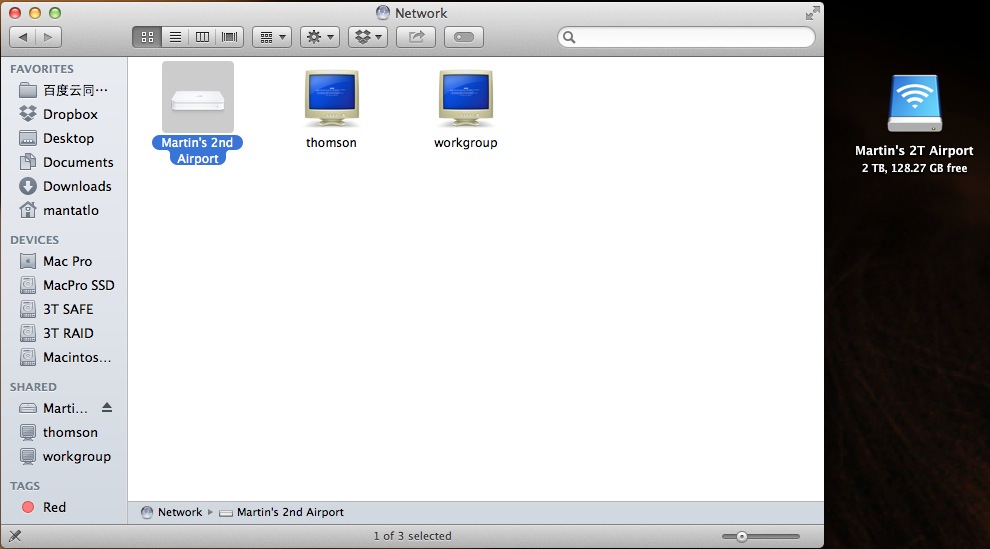The height and width of the screenshot is (549, 990).
Task: Select the Red tag
Action: point(64,507)
